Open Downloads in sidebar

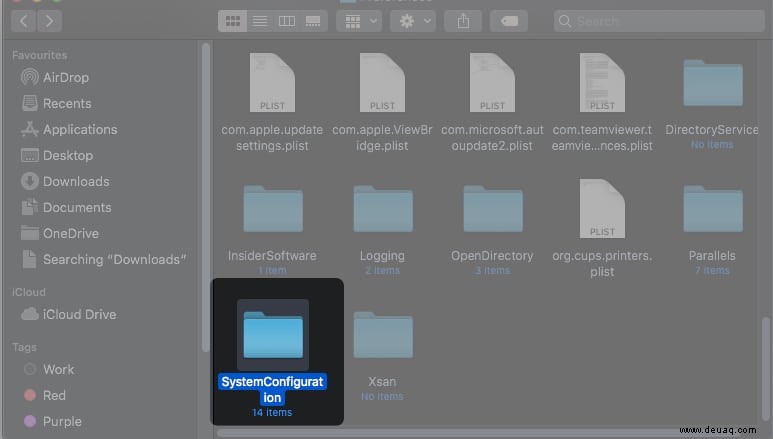pos(65,182)
